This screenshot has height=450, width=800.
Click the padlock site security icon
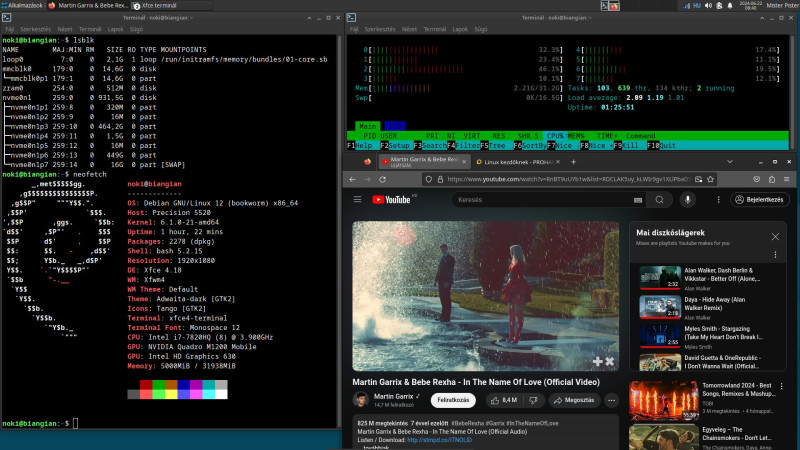tap(440, 180)
